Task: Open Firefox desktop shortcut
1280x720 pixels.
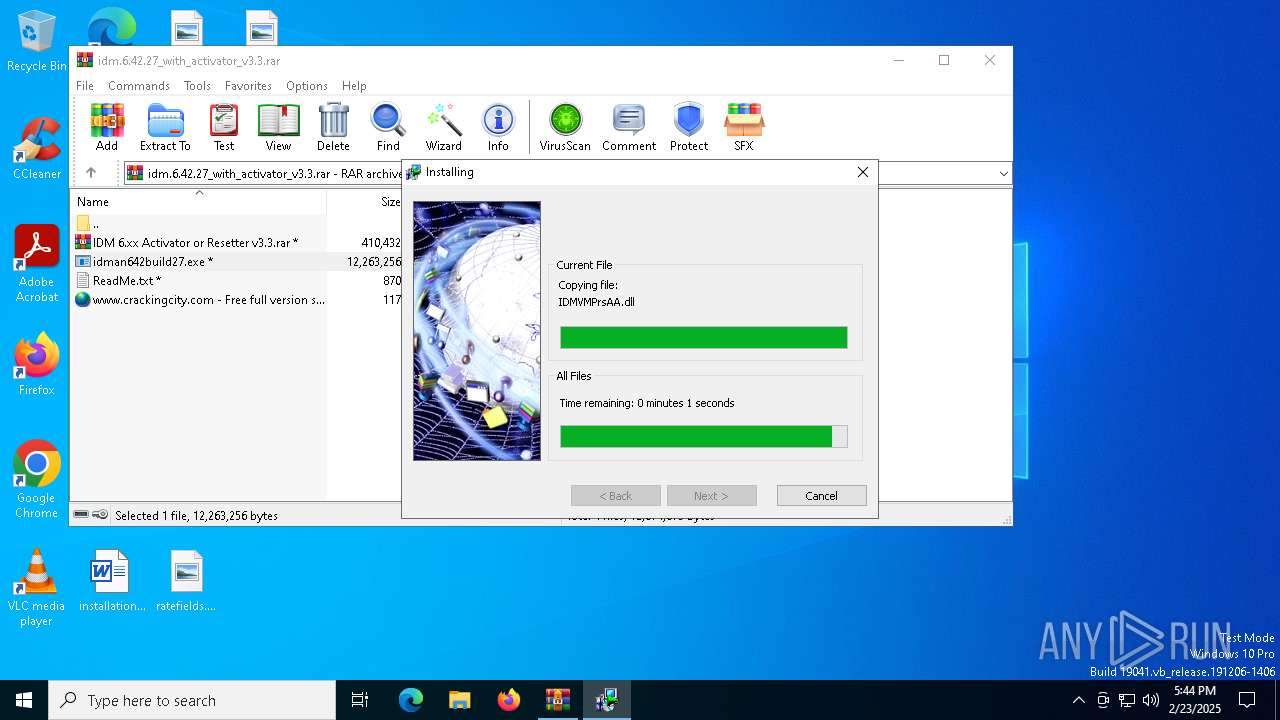Action: (36, 364)
